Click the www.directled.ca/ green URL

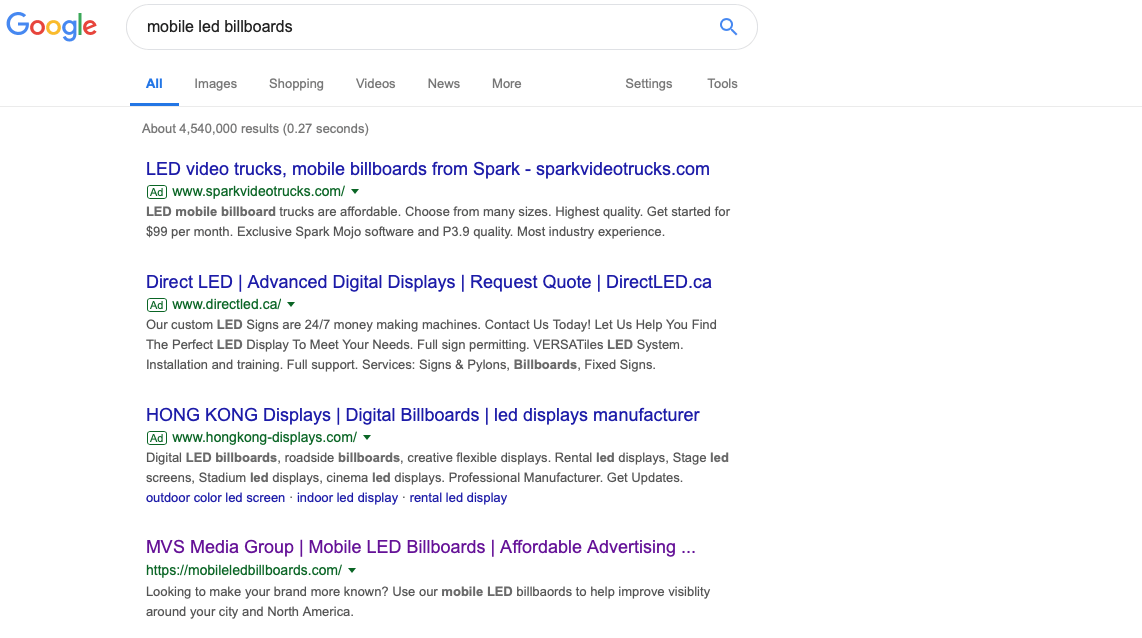tap(227, 304)
